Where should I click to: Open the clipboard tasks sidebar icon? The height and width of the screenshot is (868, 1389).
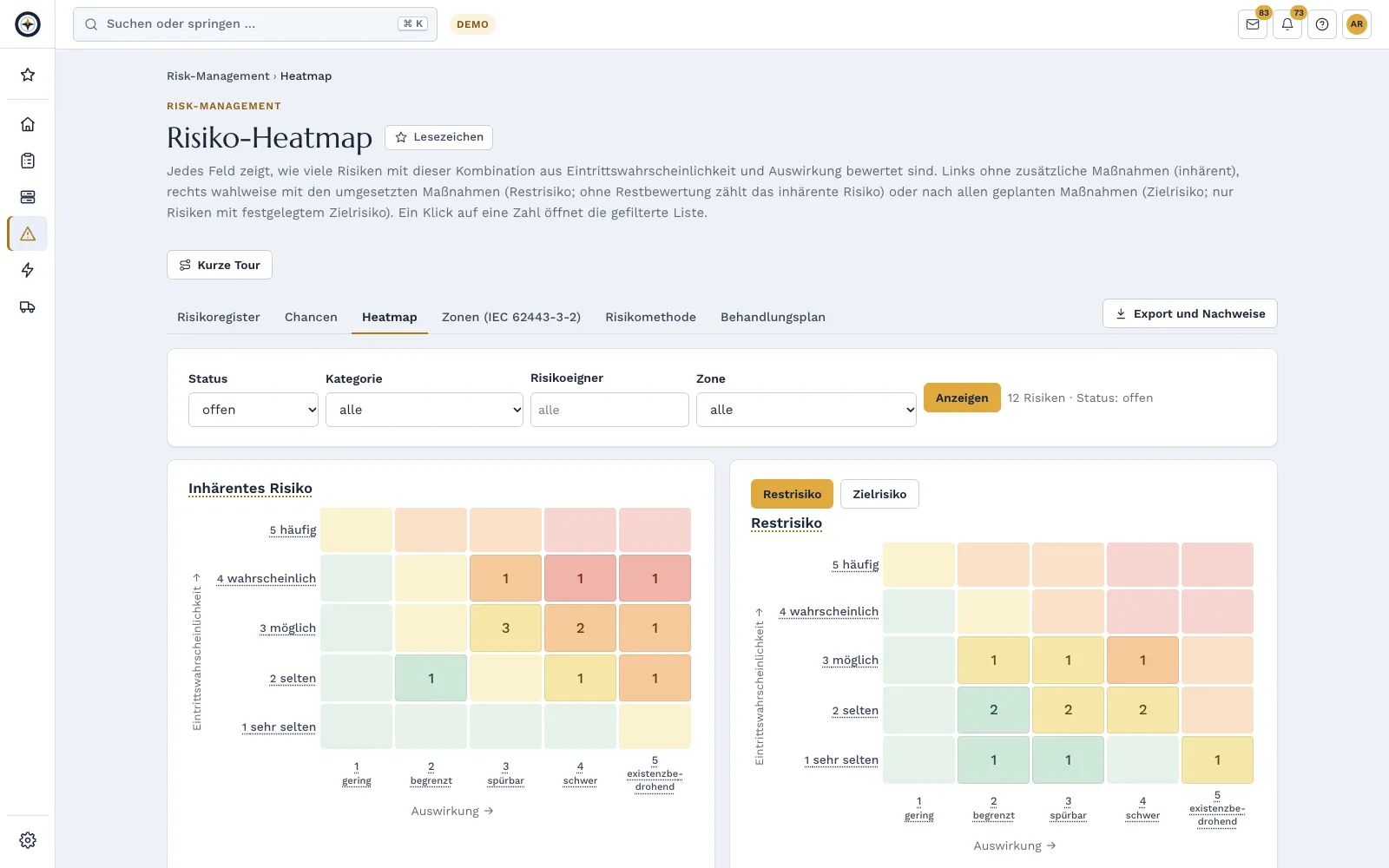[x=28, y=161]
